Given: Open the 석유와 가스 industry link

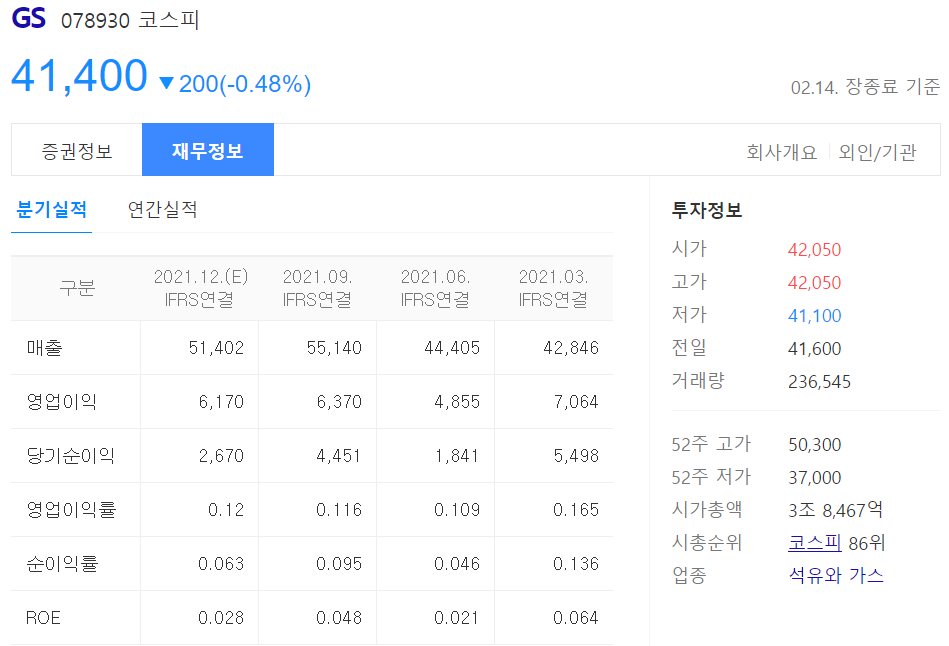Looking at the screenshot, I should tap(836, 575).
